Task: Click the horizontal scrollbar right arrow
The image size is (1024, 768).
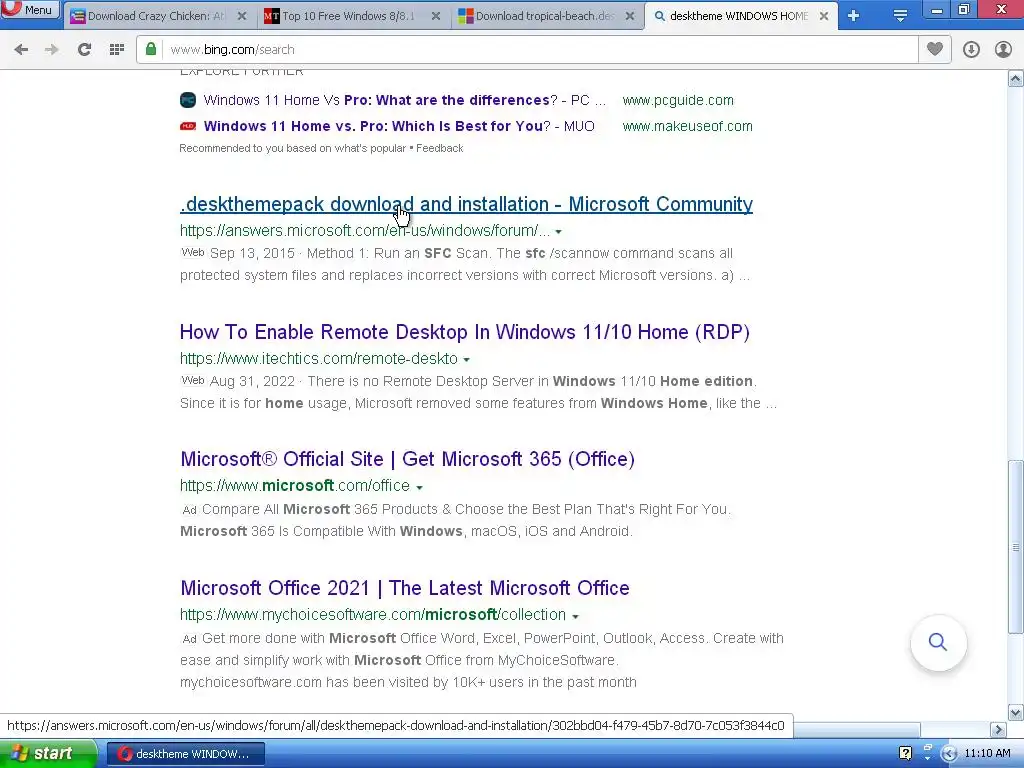Action: pos(998,729)
